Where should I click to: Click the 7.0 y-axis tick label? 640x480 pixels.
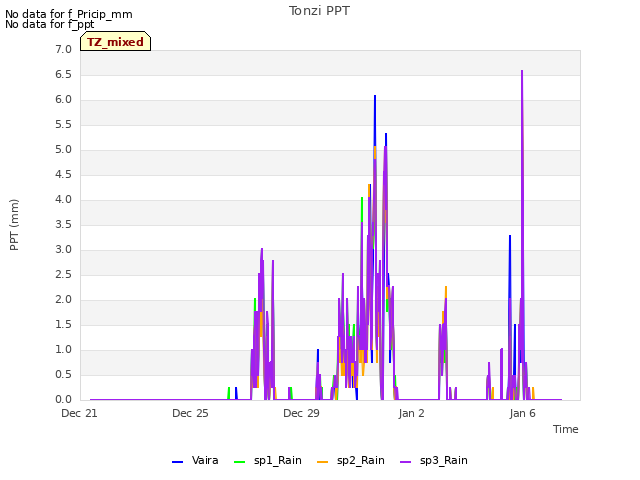[63, 49]
